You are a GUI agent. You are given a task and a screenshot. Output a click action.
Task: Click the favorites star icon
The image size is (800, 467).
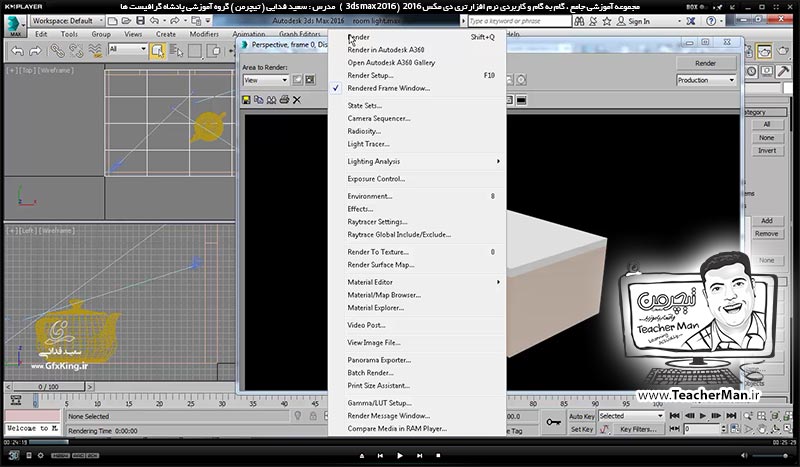(607, 21)
